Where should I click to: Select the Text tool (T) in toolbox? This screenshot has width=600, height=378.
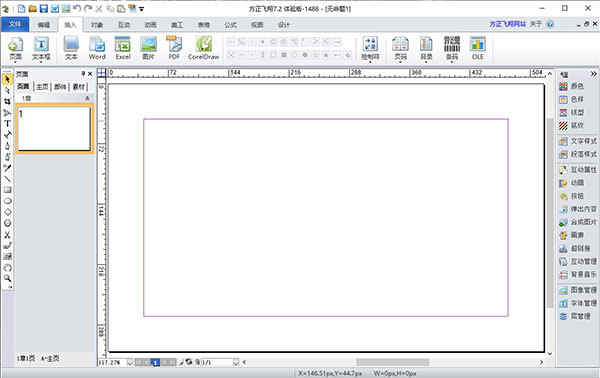coord(7,124)
